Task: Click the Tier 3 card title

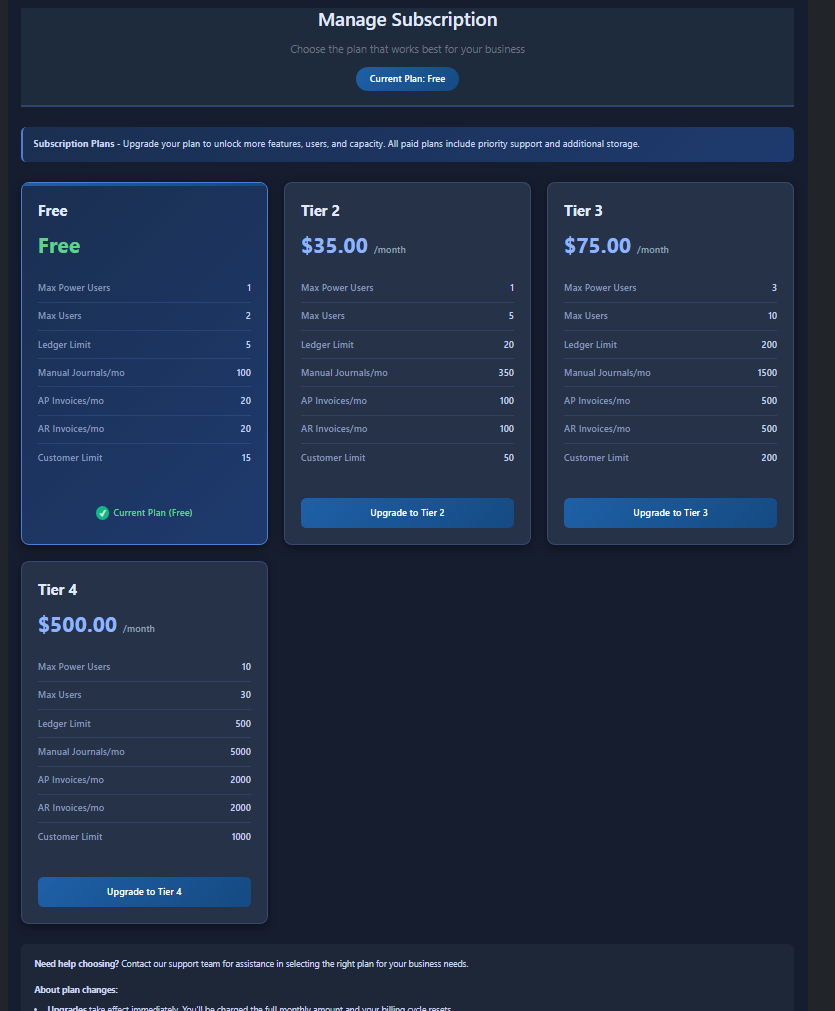Action: pos(583,211)
